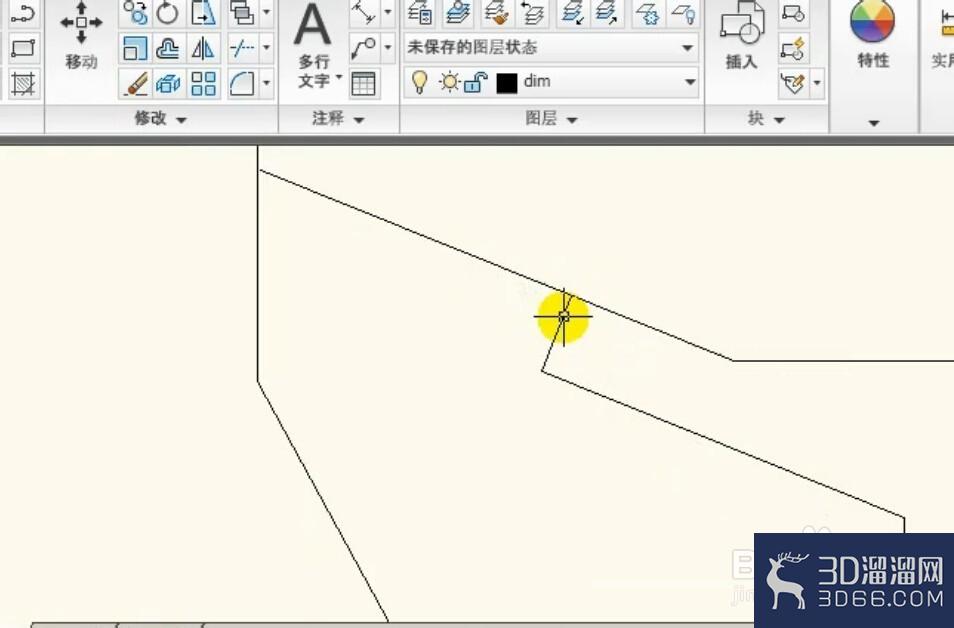Select the Polyline draw tool
Screen dimensions: 954x628
click(x=23, y=12)
